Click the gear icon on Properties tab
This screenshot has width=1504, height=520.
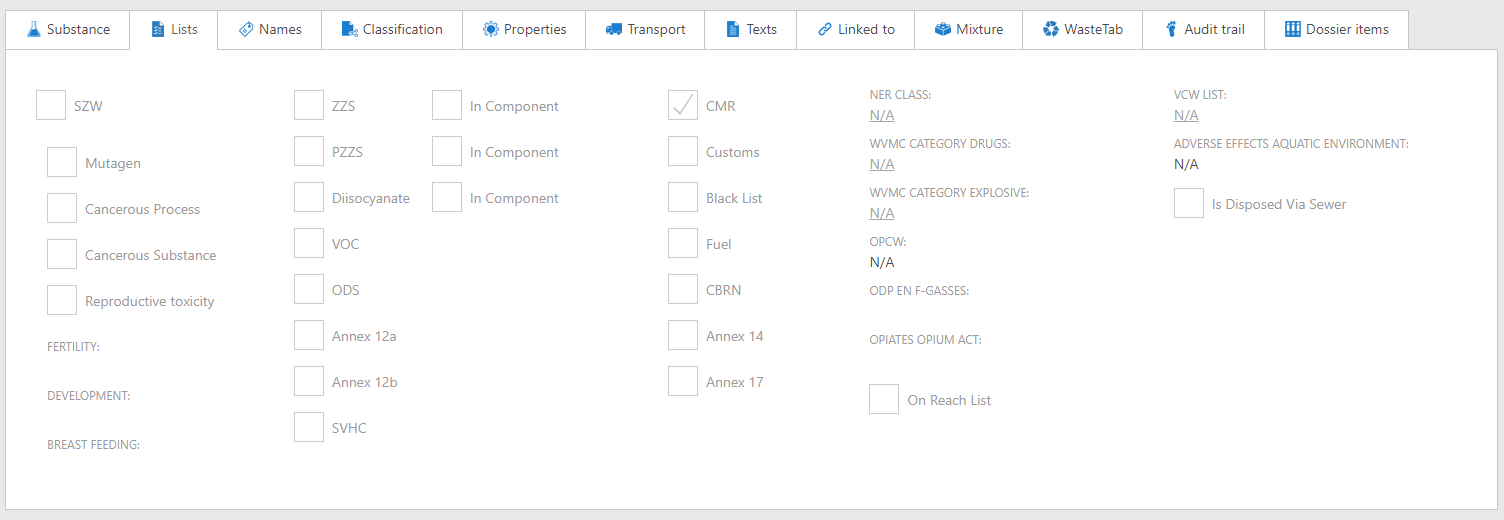[490, 29]
